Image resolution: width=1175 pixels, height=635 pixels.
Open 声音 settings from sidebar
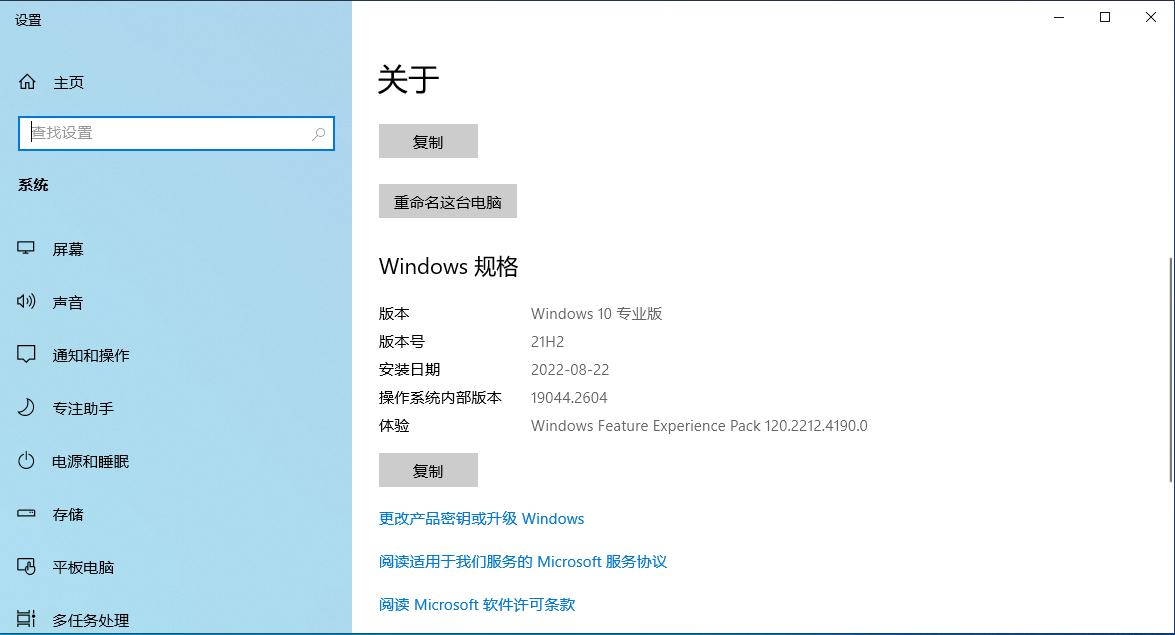coord(25,302)
